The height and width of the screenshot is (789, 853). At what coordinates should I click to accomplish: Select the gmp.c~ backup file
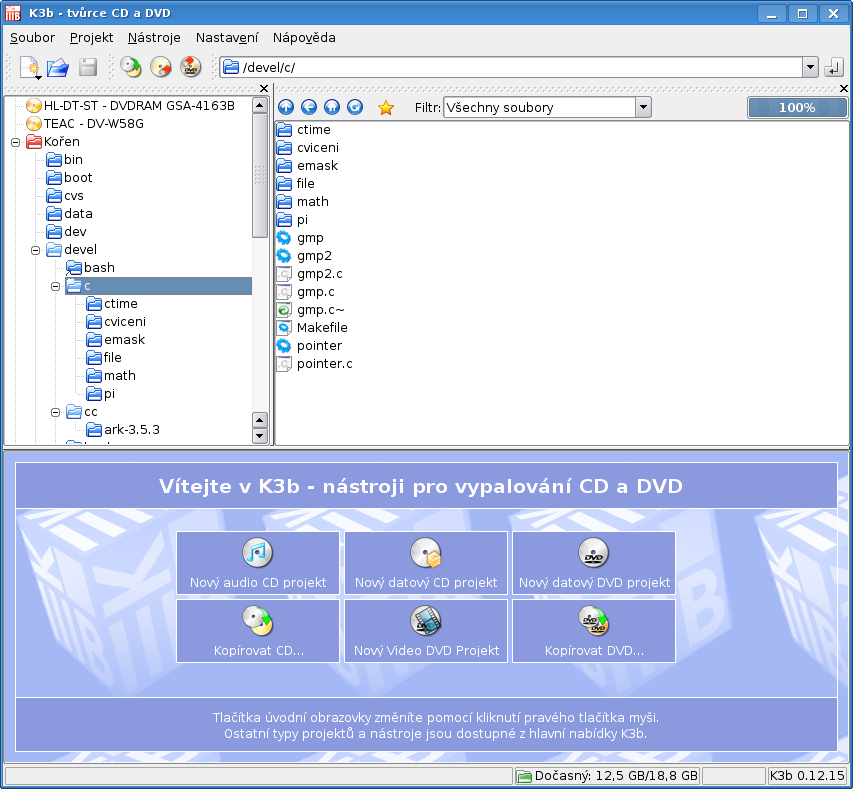click(x=310, y=310)
